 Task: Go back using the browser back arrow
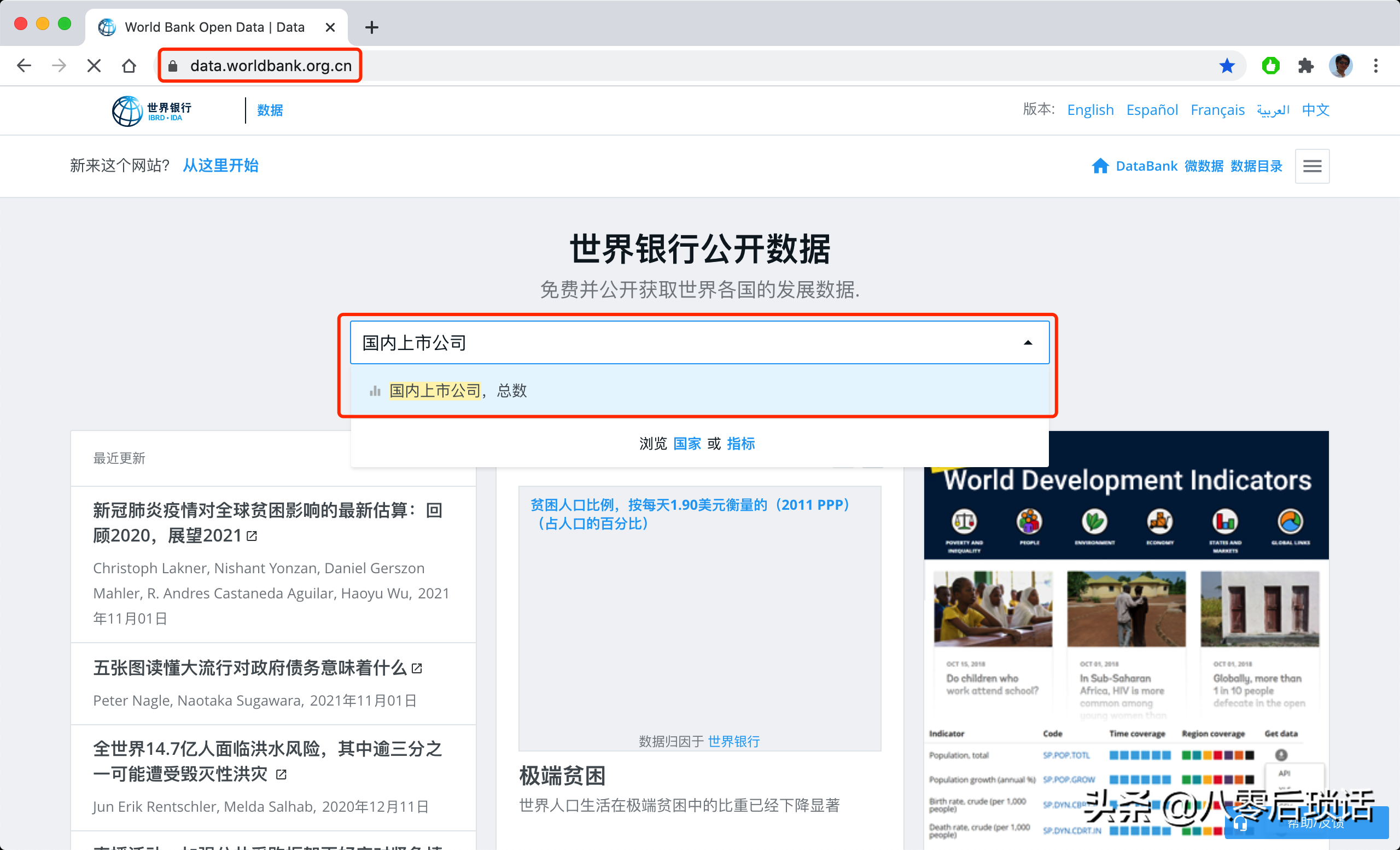(x=24, y=66)
